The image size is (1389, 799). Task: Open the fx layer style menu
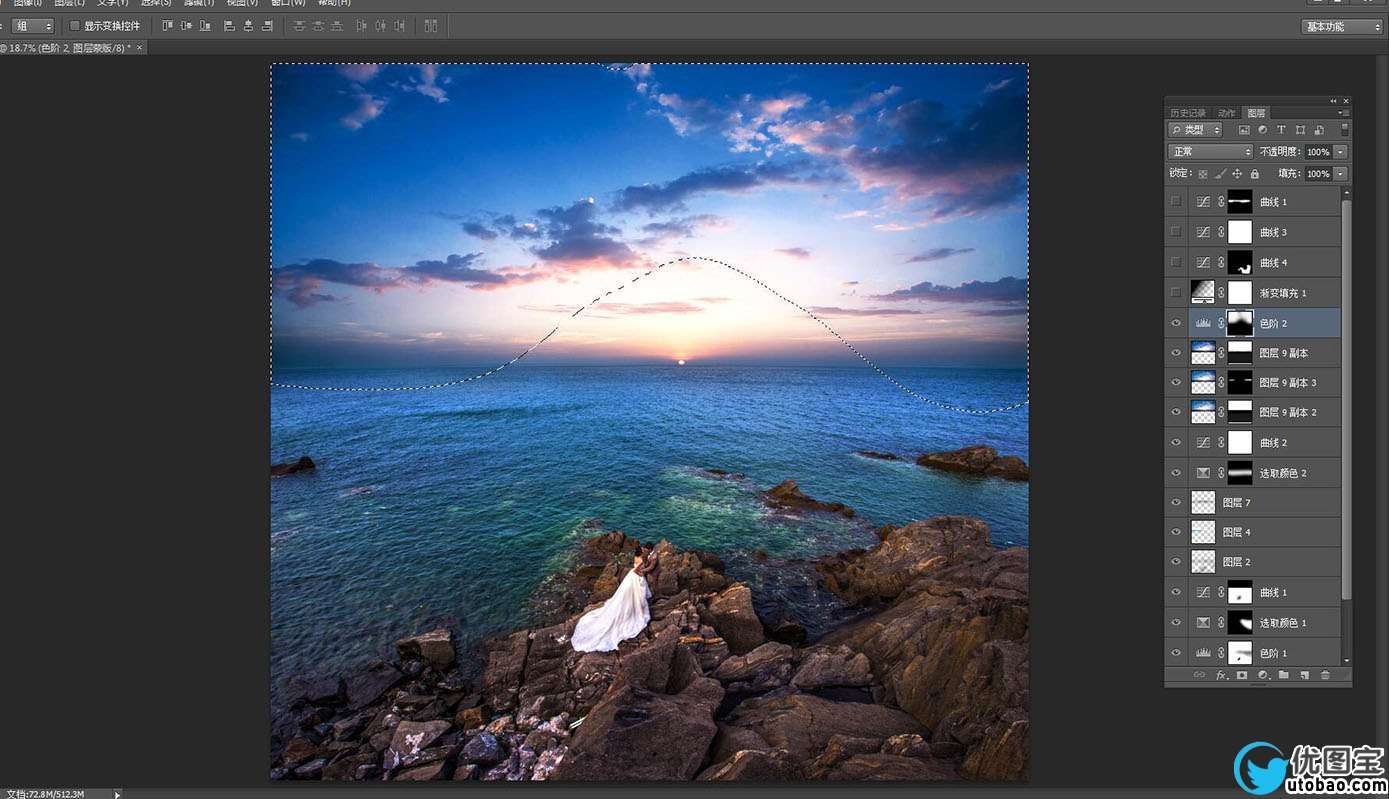1221,675
